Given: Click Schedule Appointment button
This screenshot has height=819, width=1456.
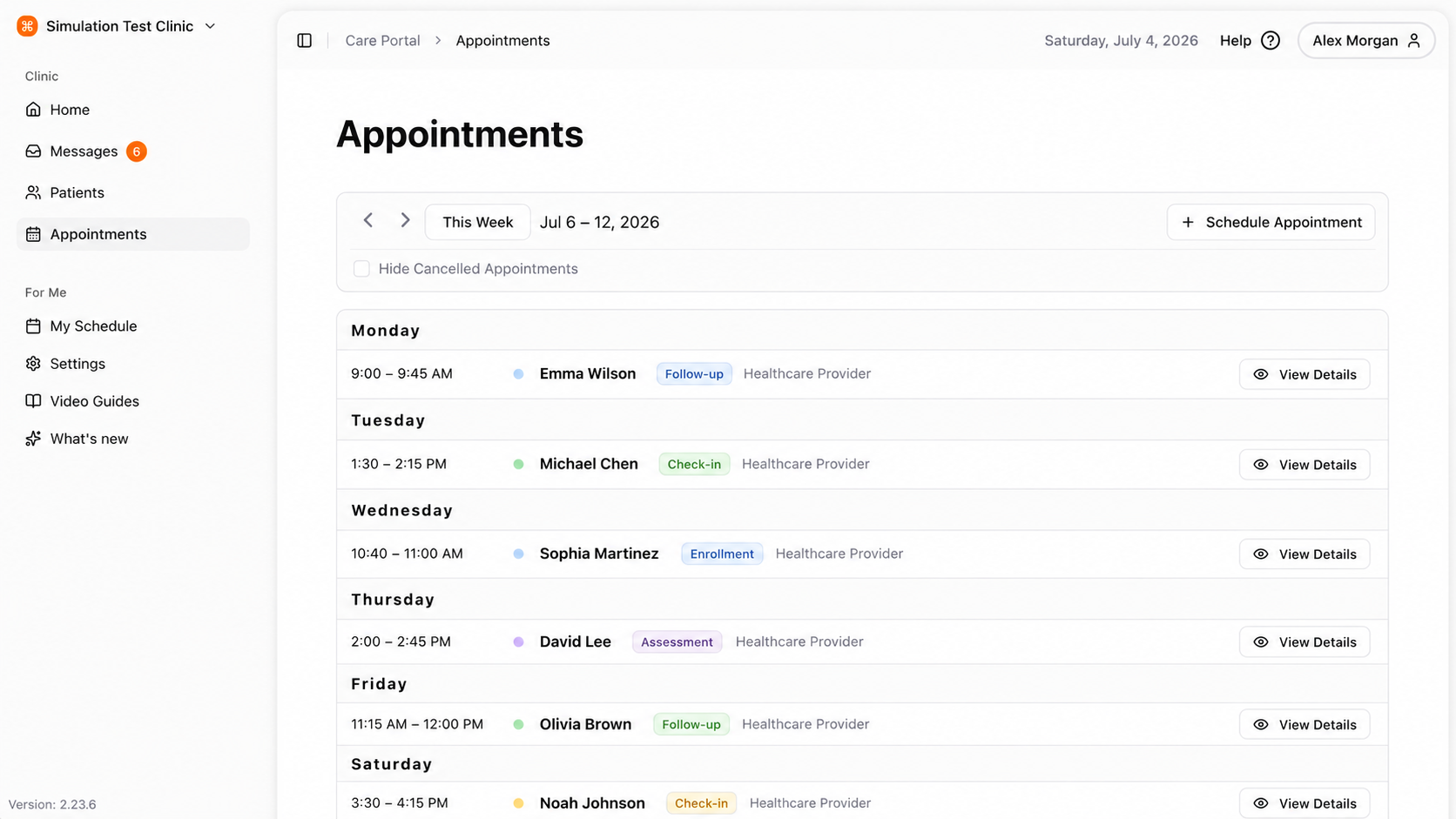Looking at the screenshot, I should click(1271, 222).
